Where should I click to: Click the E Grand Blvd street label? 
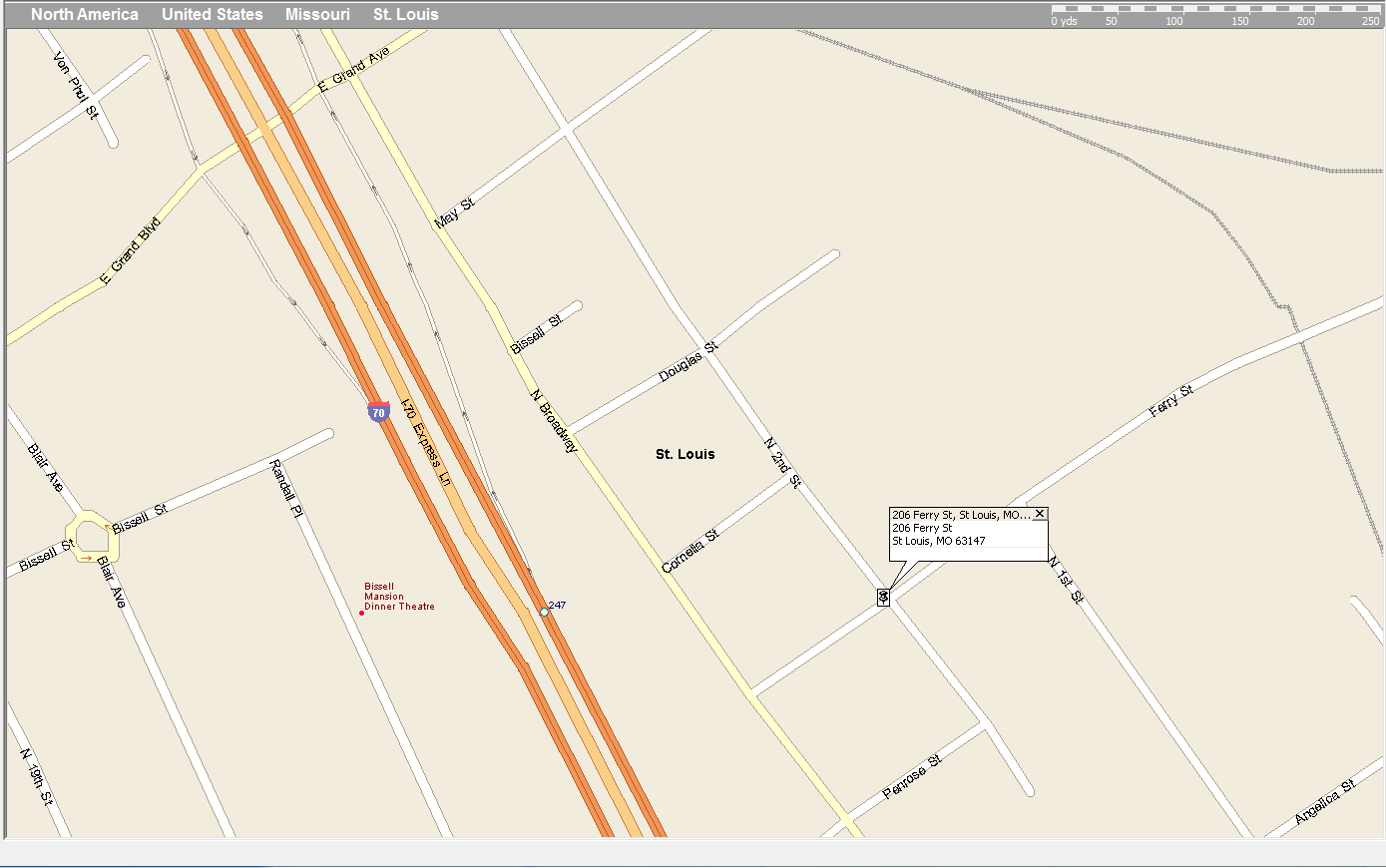(131, 251)
